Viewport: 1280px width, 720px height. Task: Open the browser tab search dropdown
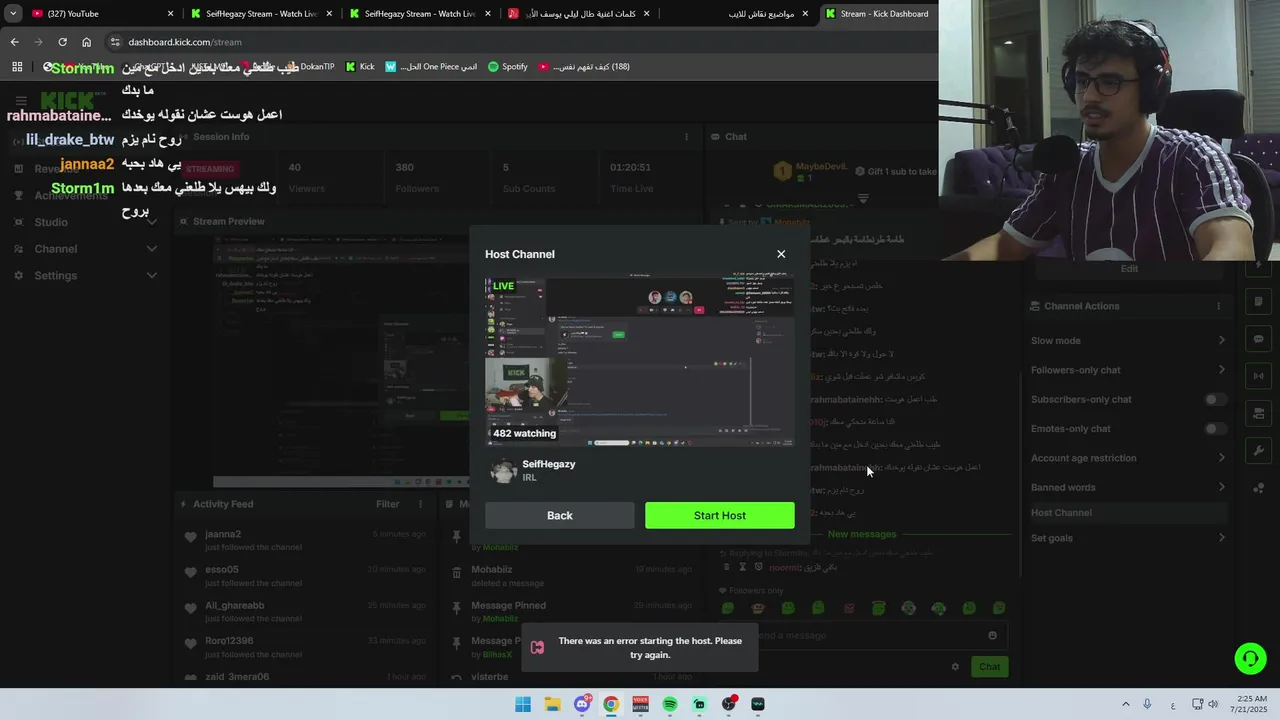tap(13, 14)
